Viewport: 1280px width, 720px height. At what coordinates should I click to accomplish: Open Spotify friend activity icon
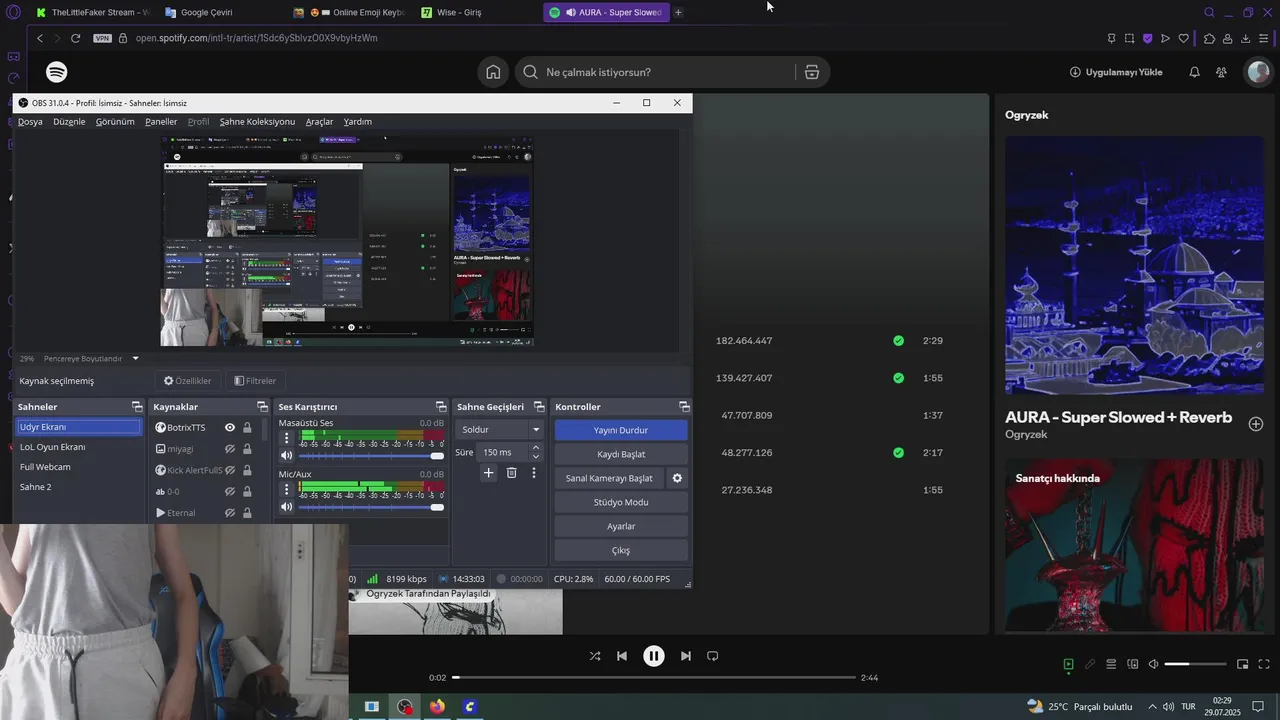coord(1221,72)
